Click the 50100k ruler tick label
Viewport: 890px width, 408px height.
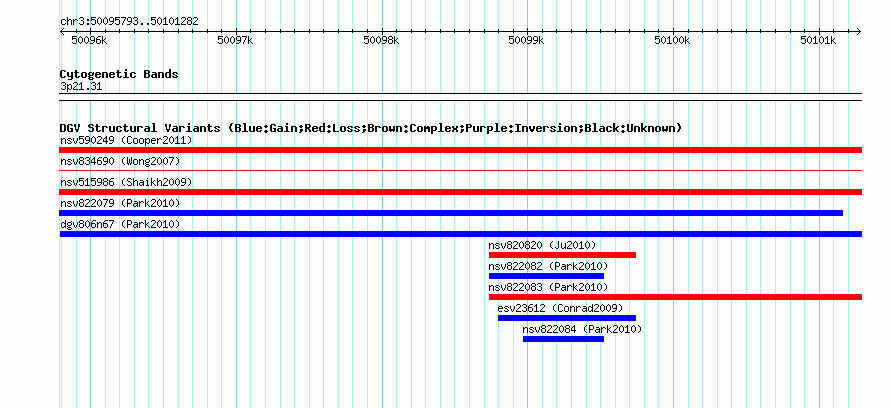(x=673, y=40)
